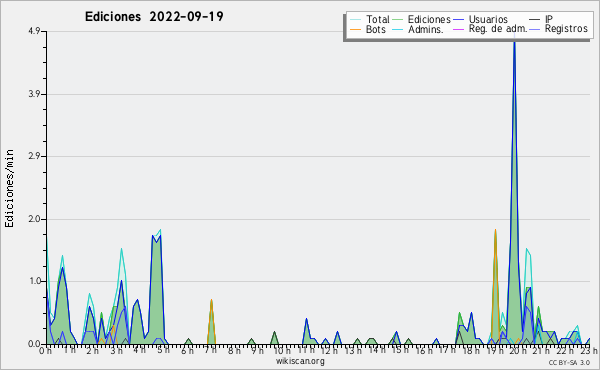Image resolution: width=600 pixels, height=370 pixels.
Task: Click the y-axis value 2.0
Action: click(34, 219)
